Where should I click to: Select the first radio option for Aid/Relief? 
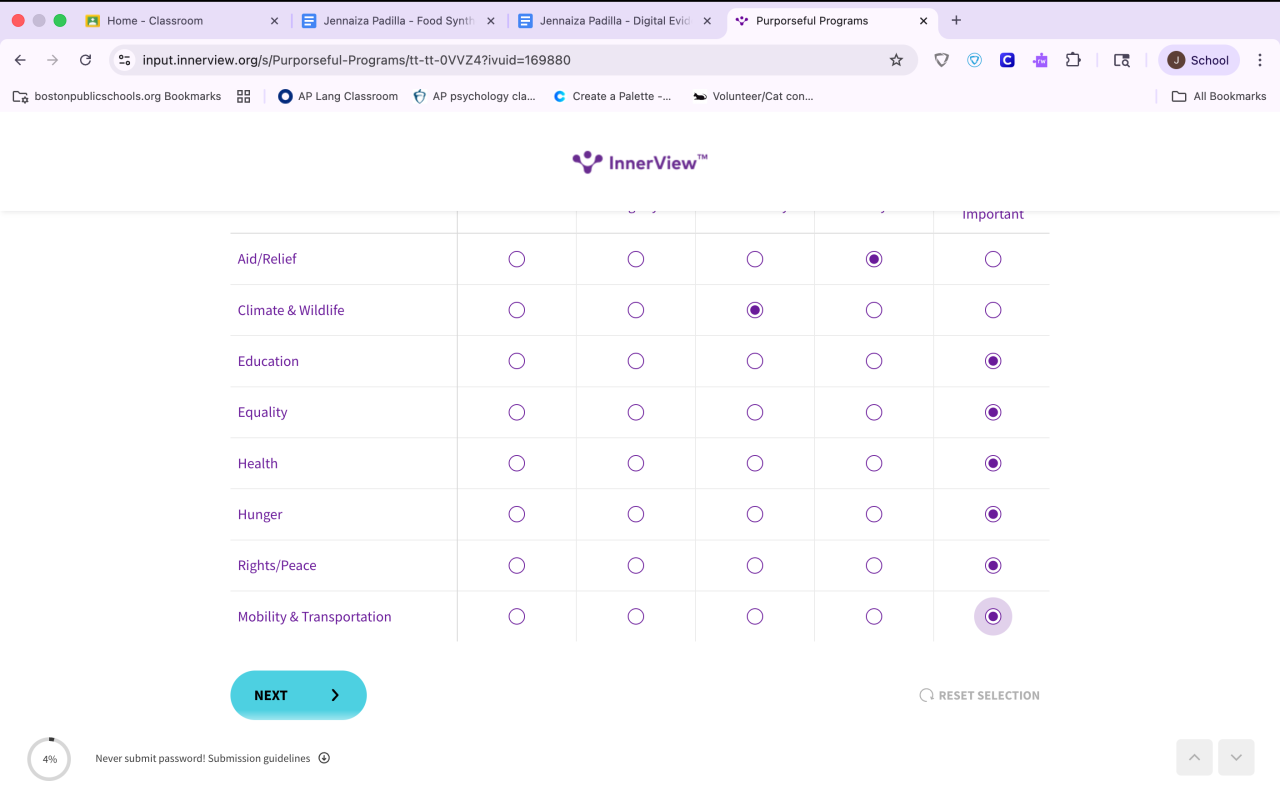coord(516,259)
